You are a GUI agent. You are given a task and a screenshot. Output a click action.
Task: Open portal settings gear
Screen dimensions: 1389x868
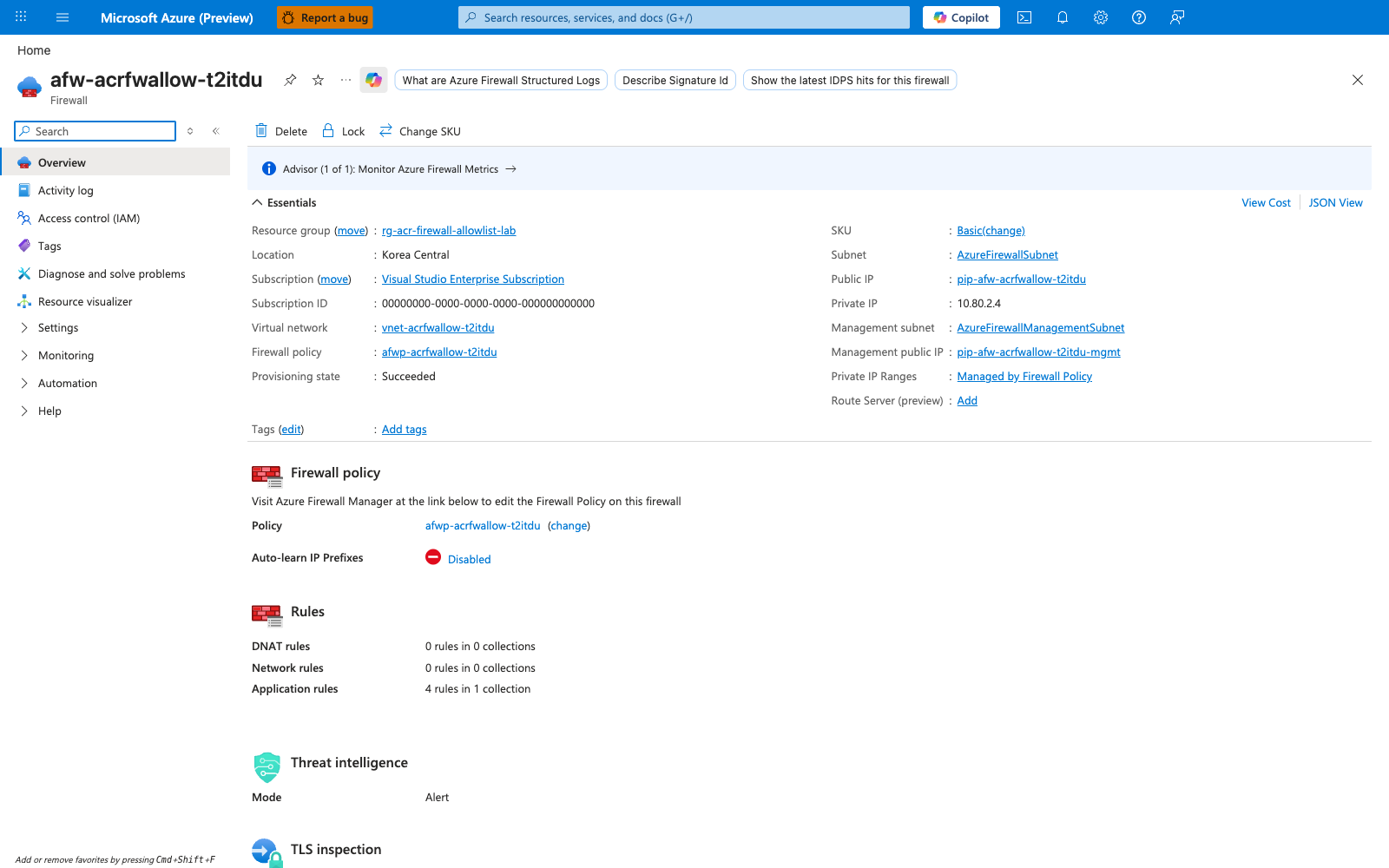[1101, 17]
